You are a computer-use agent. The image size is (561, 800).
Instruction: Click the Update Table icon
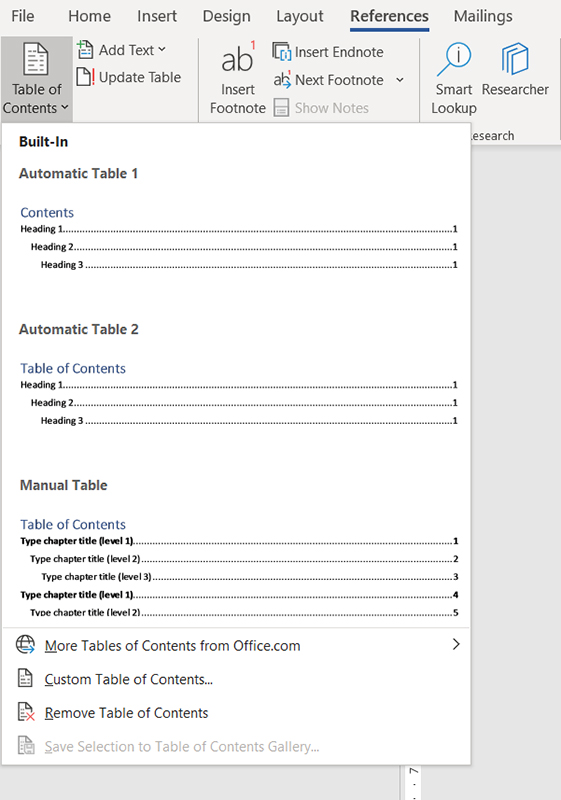[85, 77]
